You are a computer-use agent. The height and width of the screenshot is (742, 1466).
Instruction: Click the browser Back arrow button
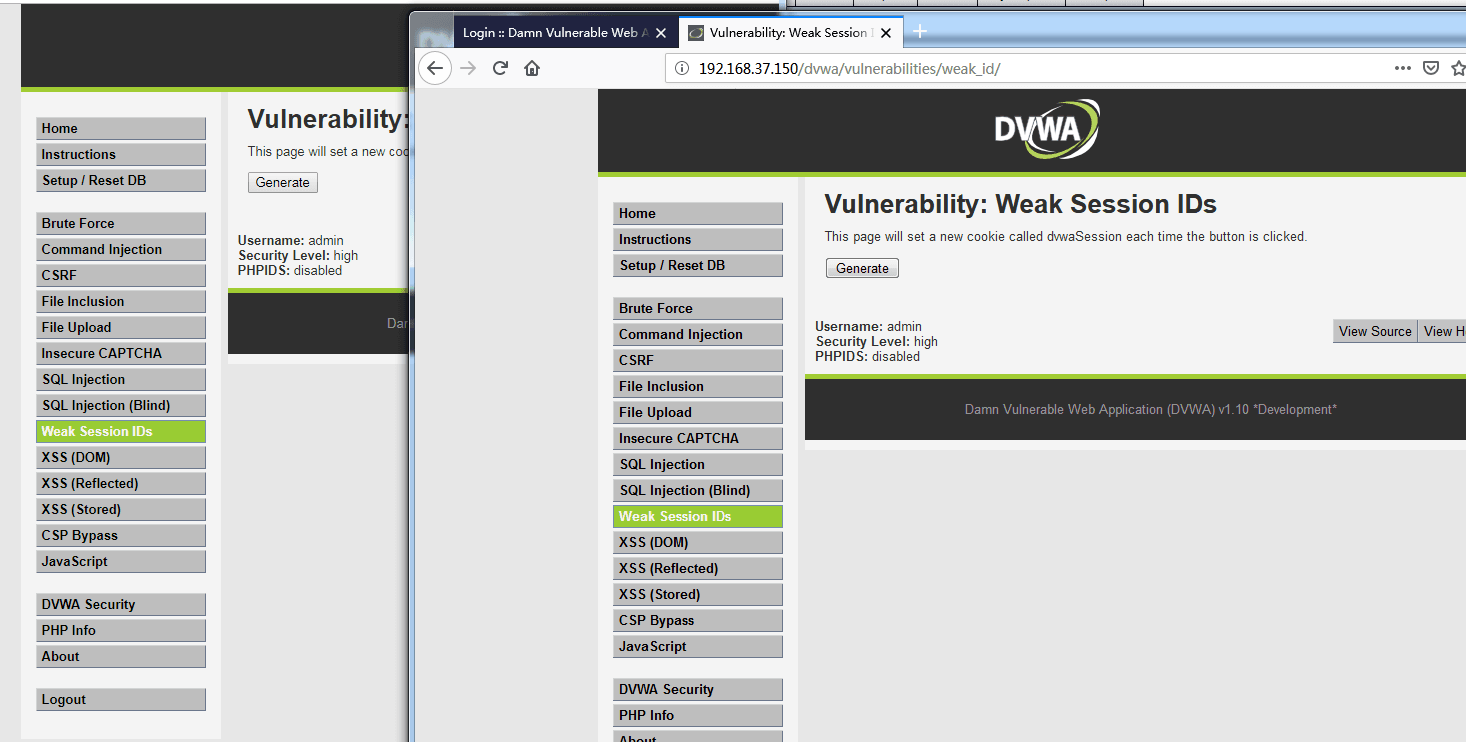[434, 68]
